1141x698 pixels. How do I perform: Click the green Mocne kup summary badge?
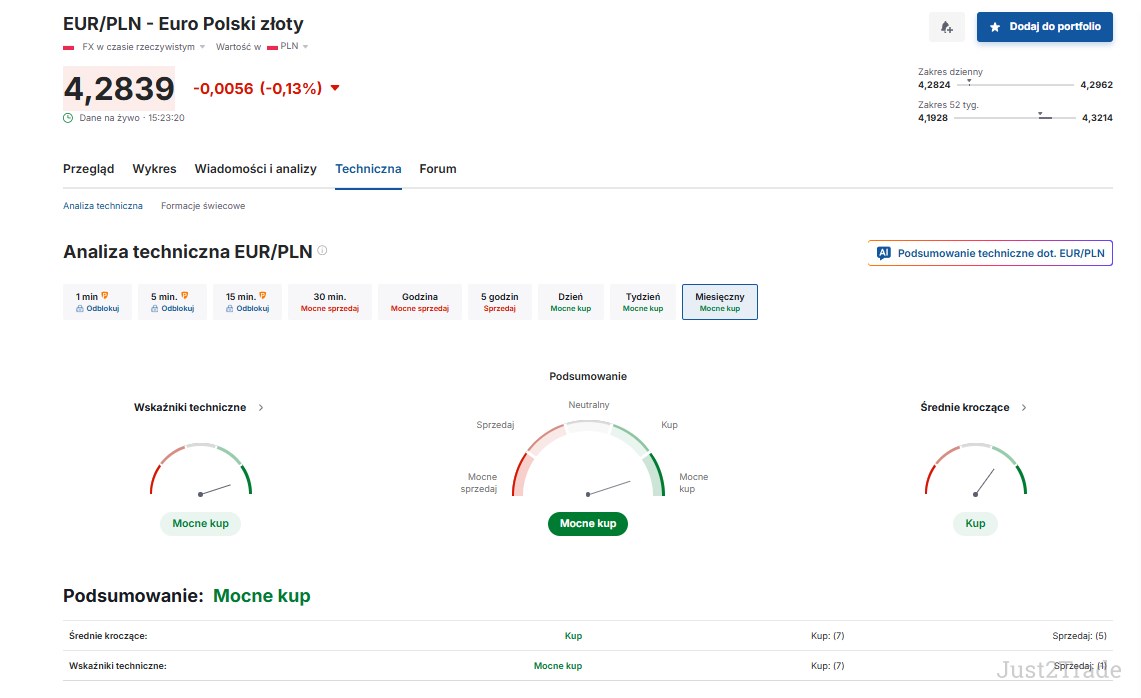[588, 523]
